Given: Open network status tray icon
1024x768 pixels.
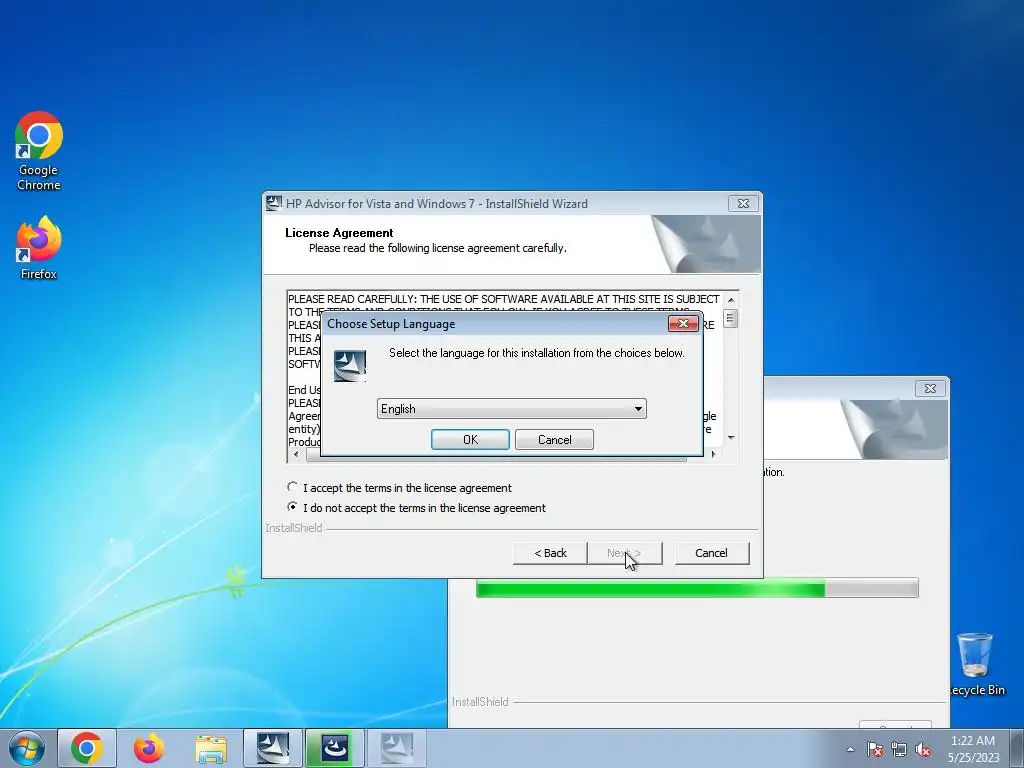Looking at the screenshot, I should (899, 749).
